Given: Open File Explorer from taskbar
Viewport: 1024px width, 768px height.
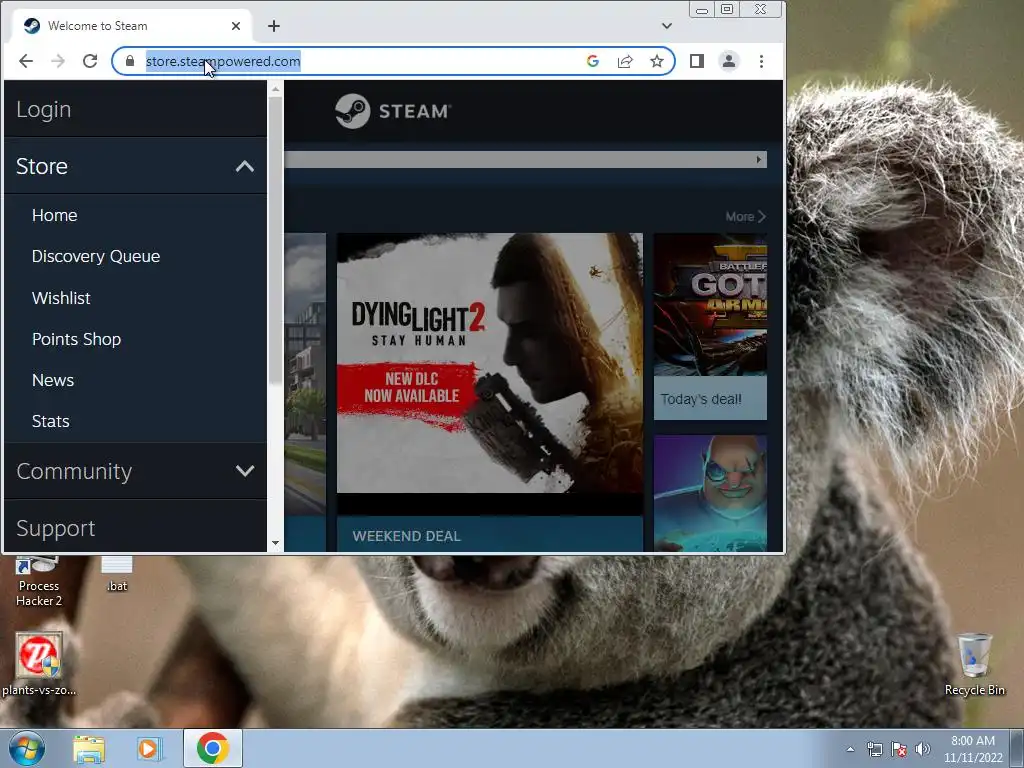Looking at the screenshot, I should click(x=89, y=748).
